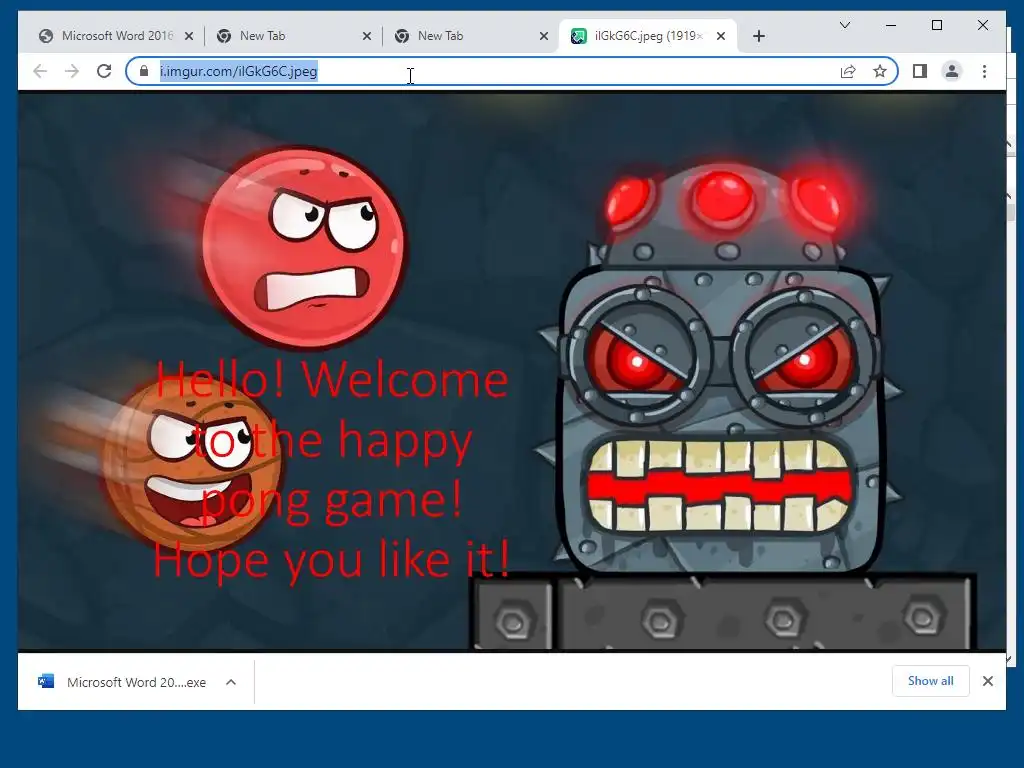Close the ilGkG6C.jpeg tab

coord(721,37)
